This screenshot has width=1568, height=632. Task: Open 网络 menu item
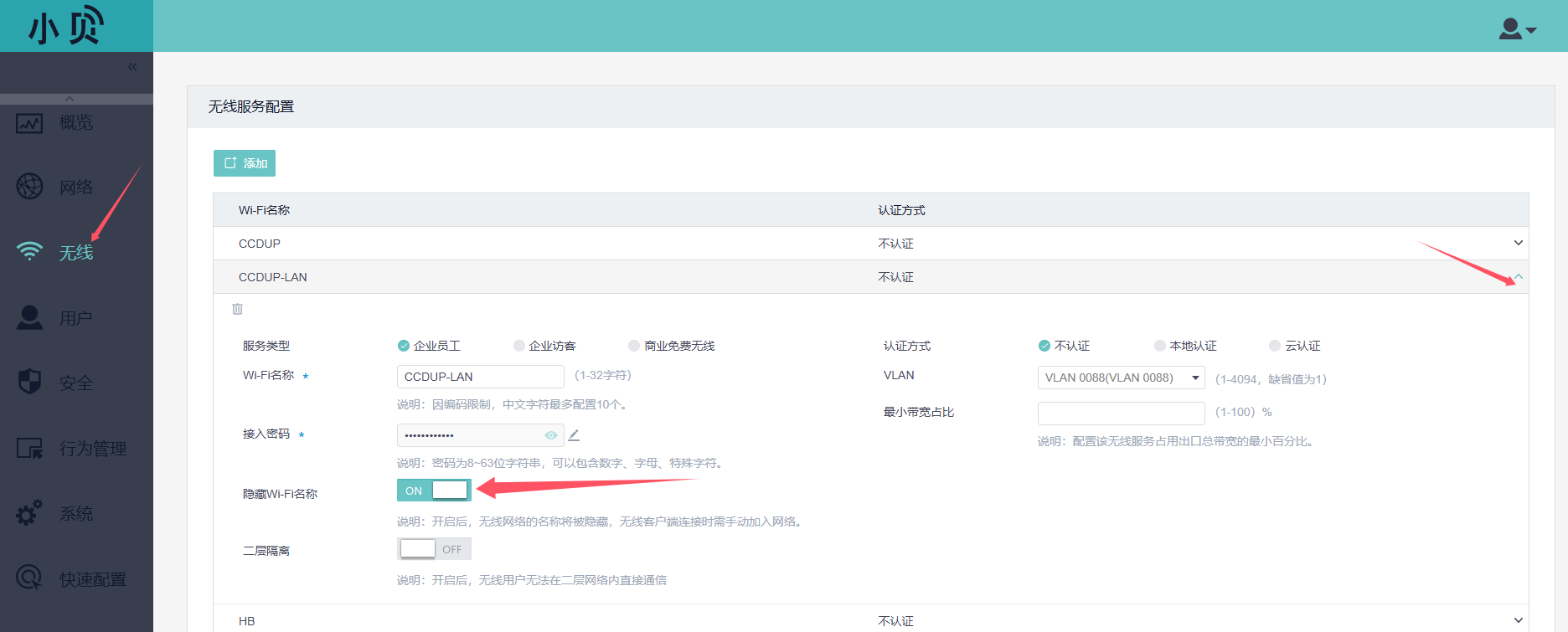(76, 188)
